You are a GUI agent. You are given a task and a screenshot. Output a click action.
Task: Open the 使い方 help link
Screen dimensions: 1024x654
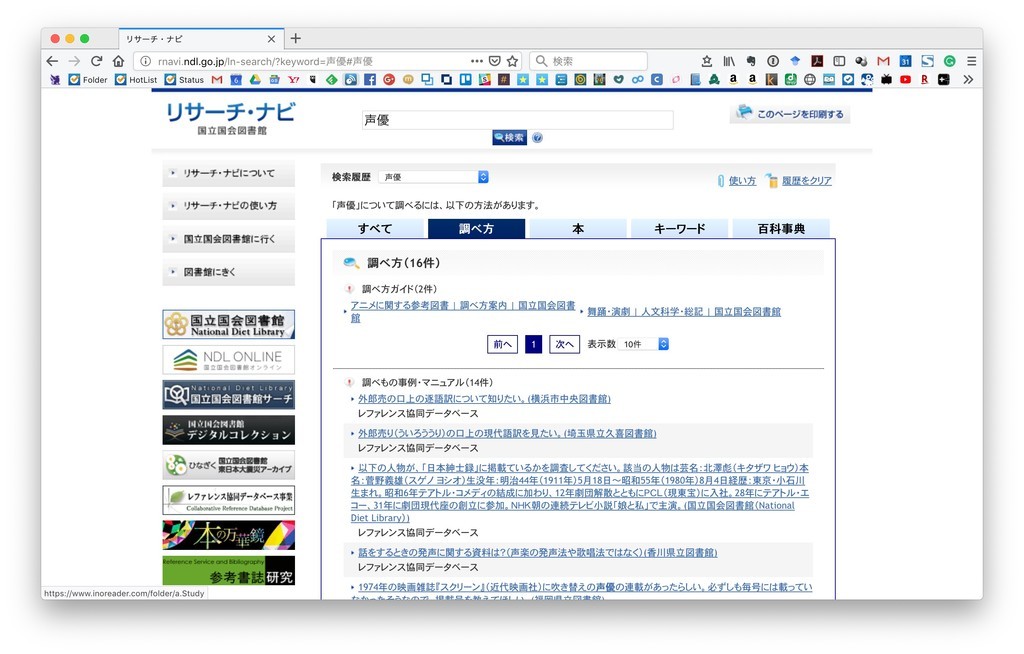coord(742,181)
